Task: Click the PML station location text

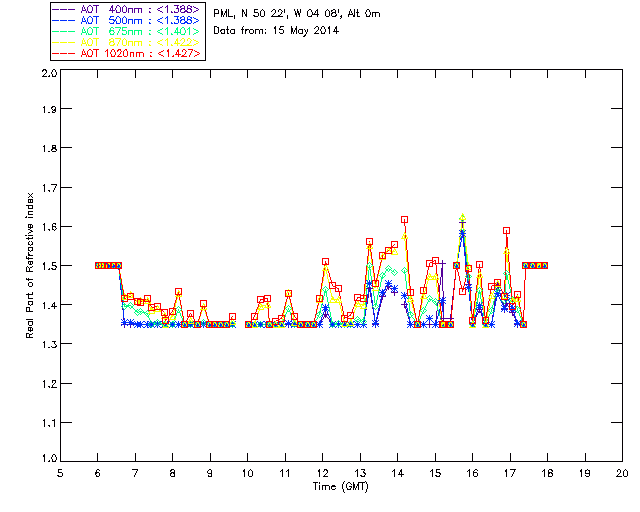Action: [x=297, y=14]
